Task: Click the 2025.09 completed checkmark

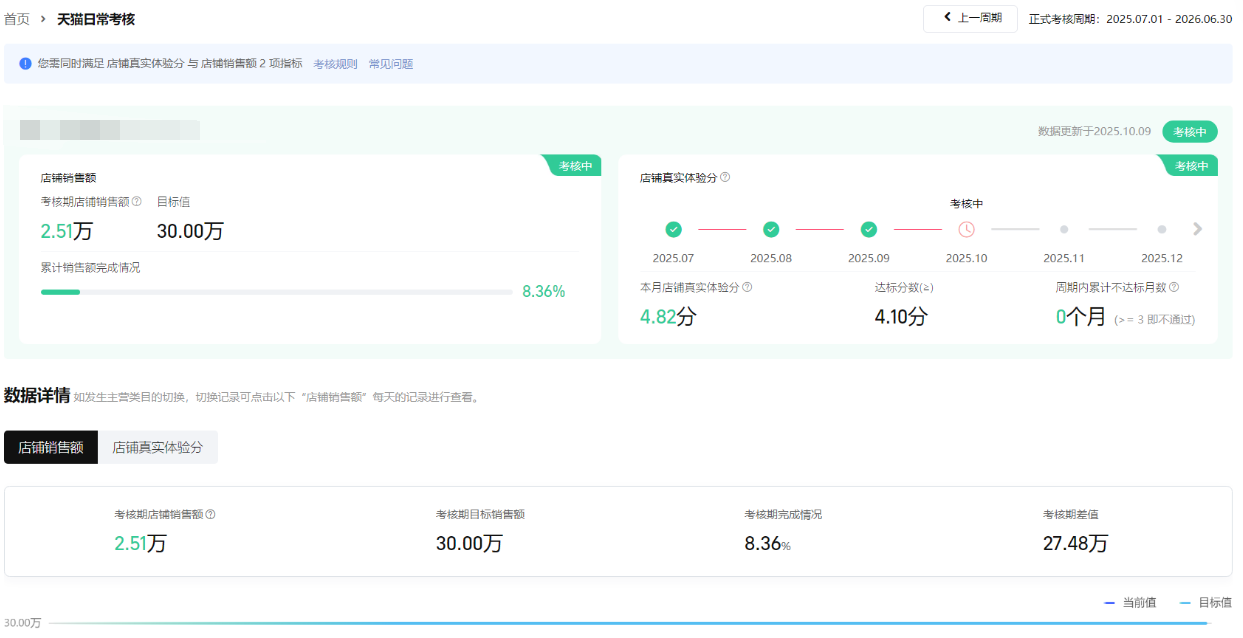Action: [x=869, y=229]
